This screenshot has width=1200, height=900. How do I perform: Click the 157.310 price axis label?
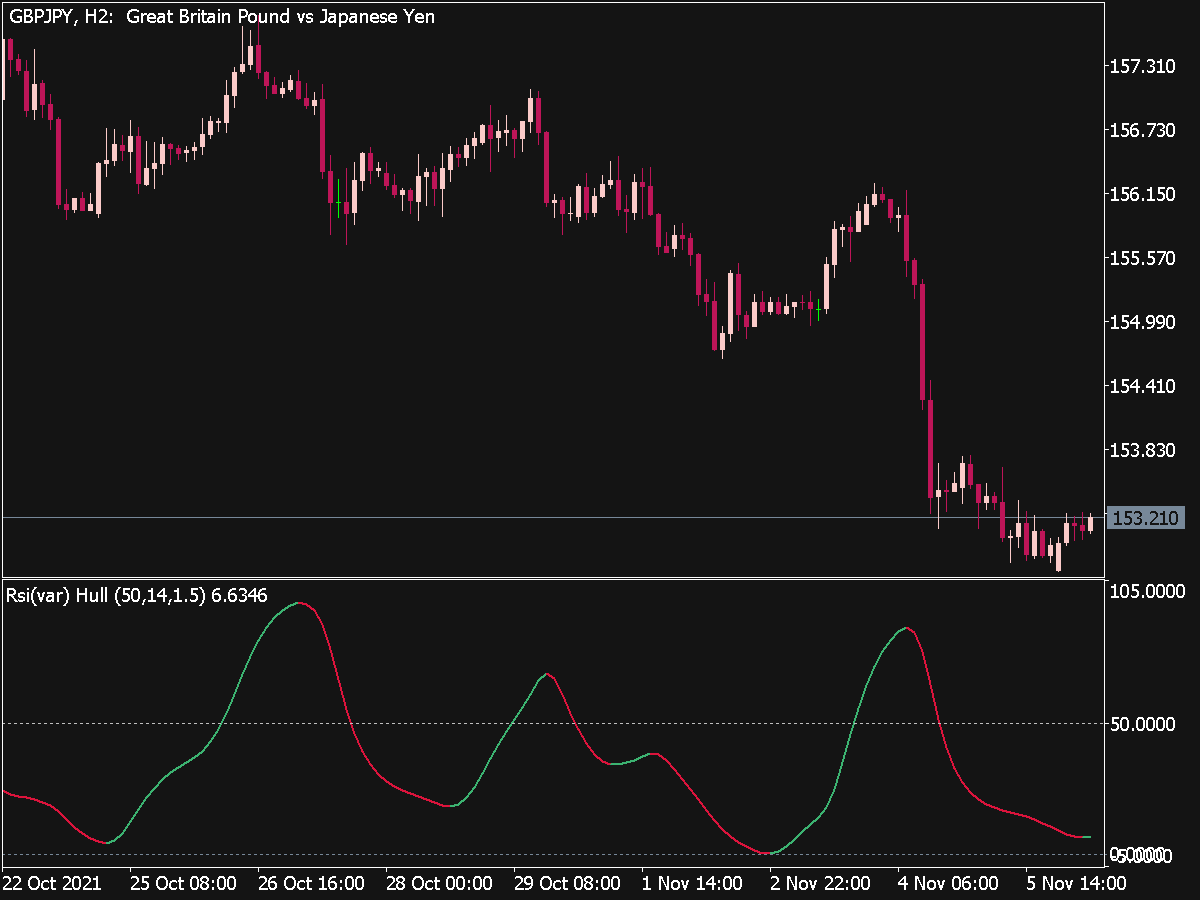coord(1142,67)
